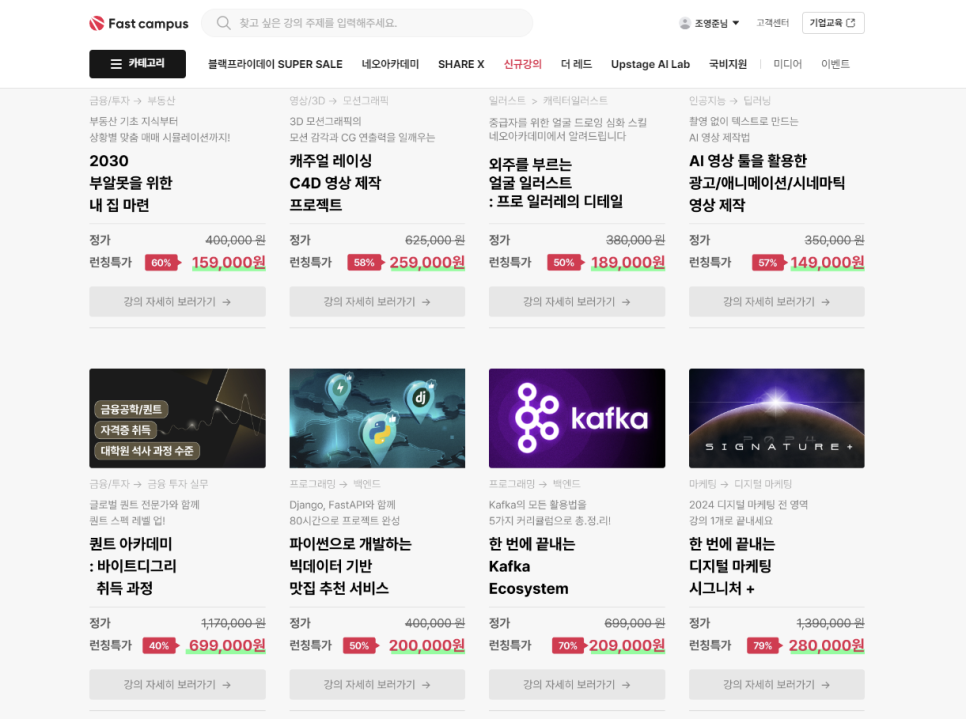Screen dimensions: 966x719
Task: Click the 699,000원 launch price
Action: pos(227,645)
